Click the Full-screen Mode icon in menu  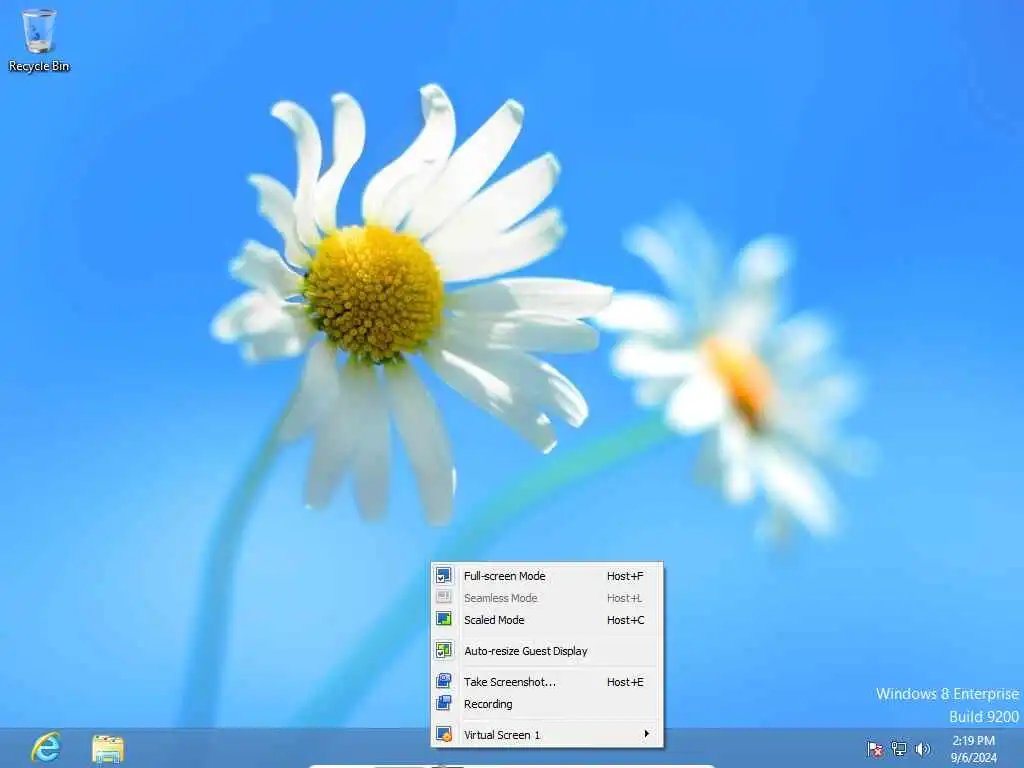tap(444, 575)
